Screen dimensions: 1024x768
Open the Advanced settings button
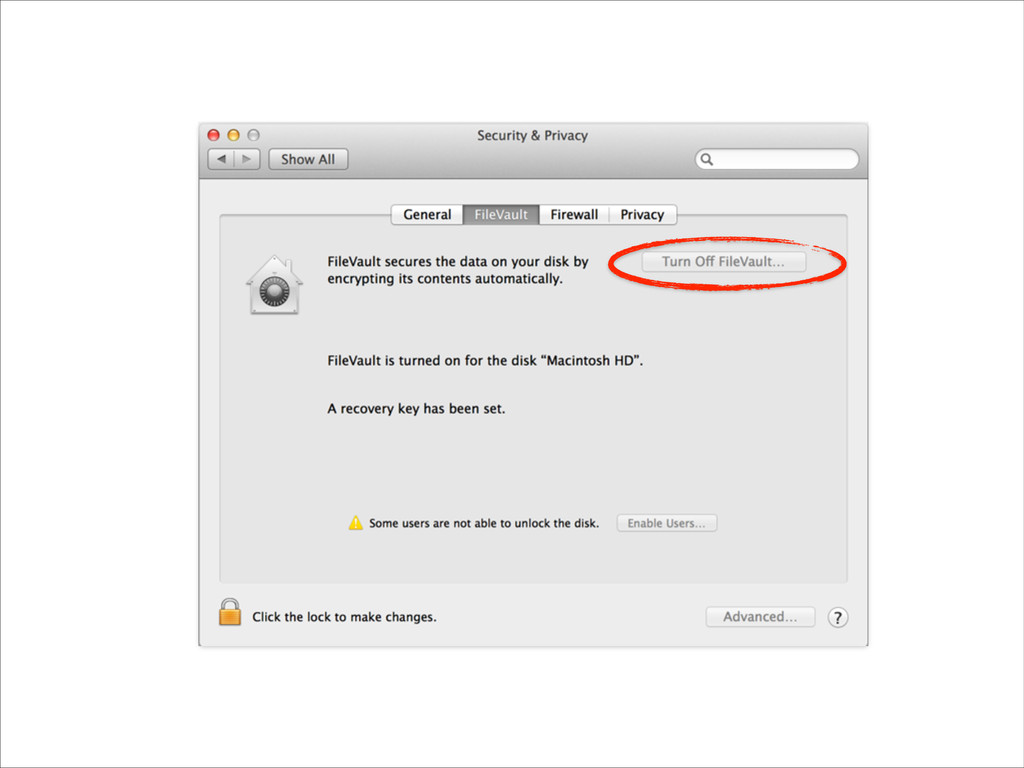coord(760,616)
